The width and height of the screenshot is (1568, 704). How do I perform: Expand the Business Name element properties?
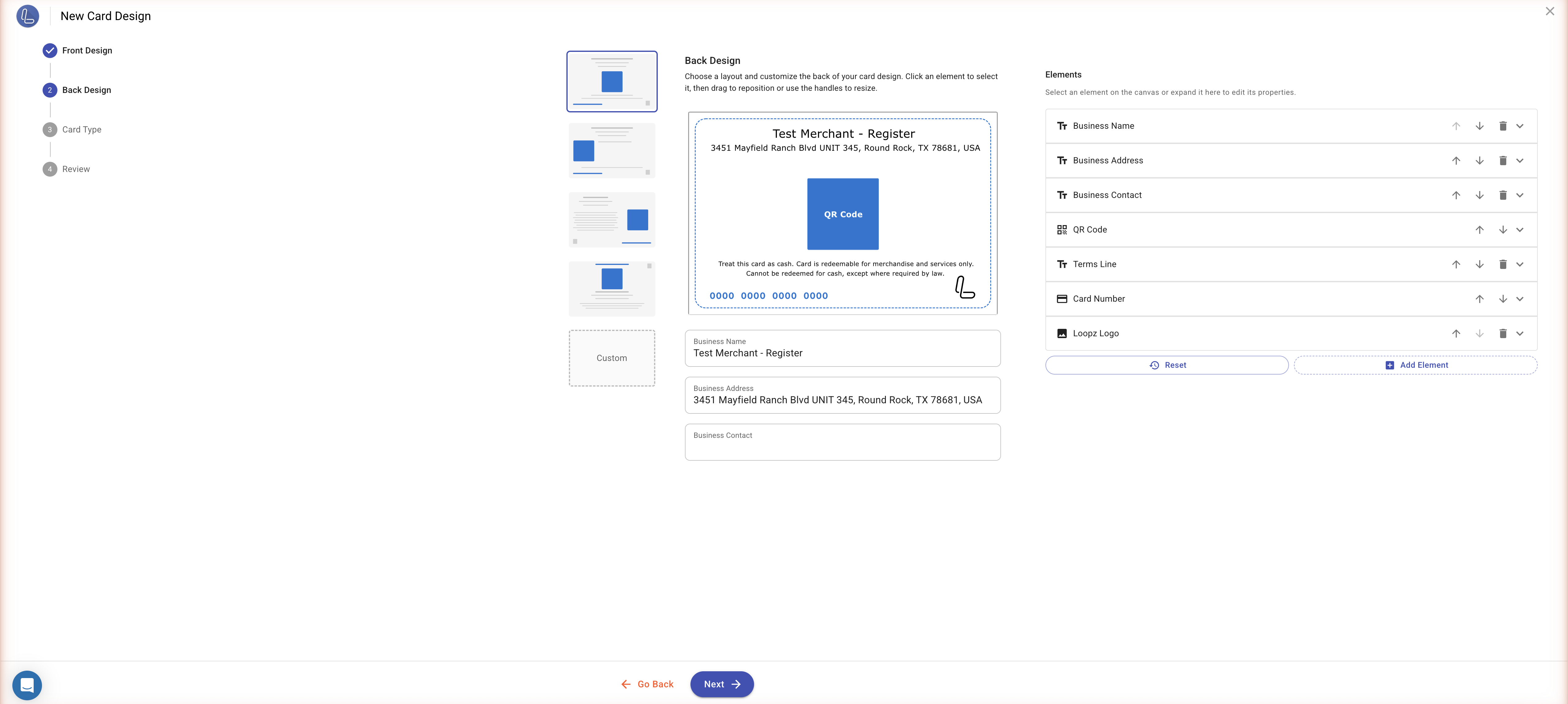tap(1520, 126)
